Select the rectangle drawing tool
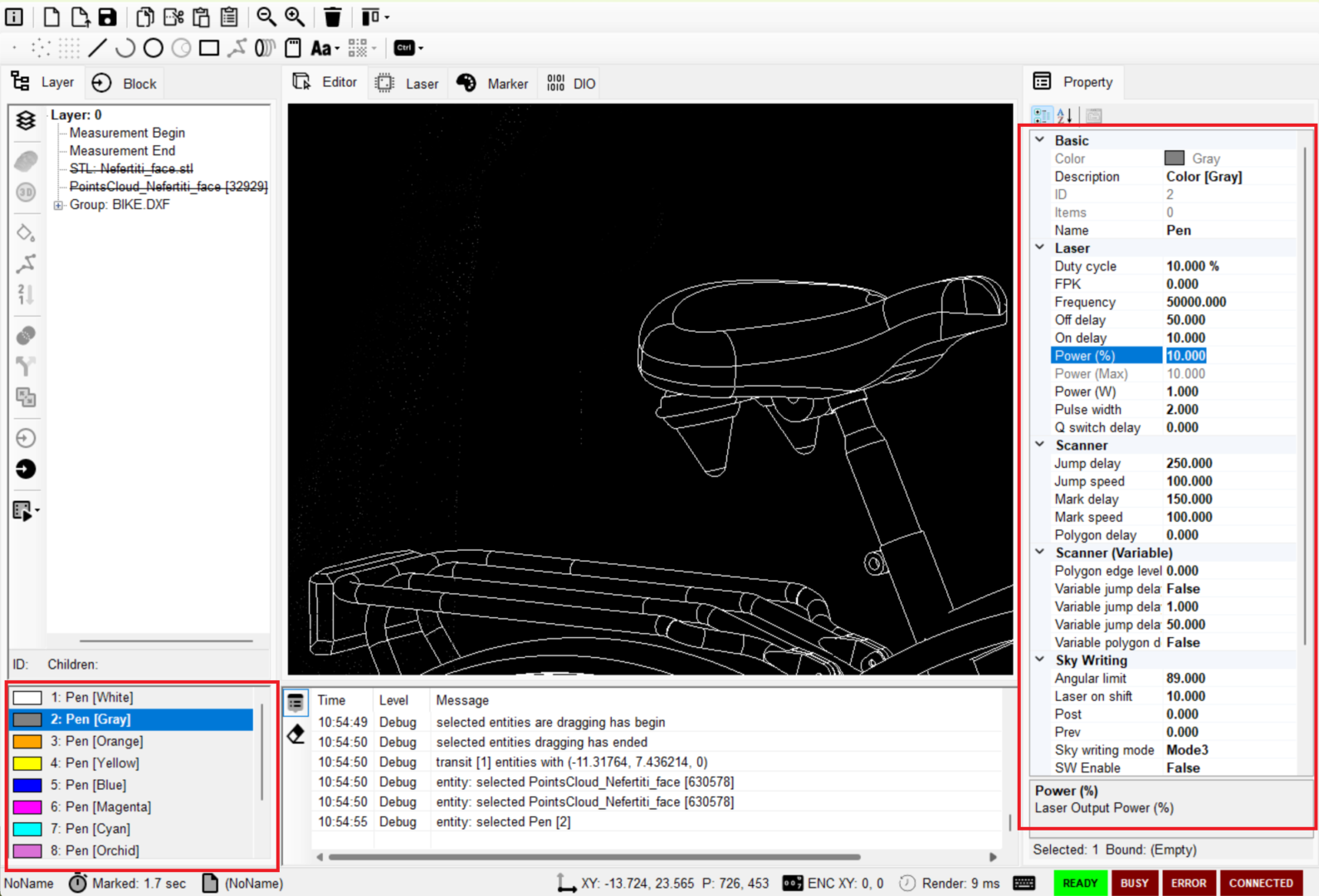The image size is (1319, 896). tap(209, 48)
